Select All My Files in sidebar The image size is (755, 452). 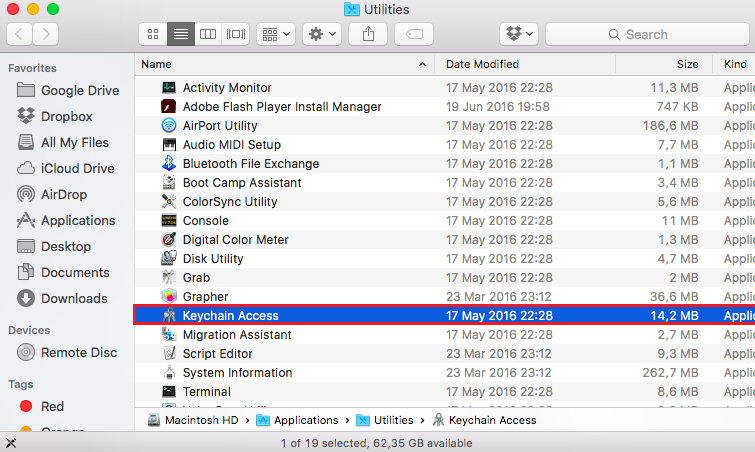point(63,142)
